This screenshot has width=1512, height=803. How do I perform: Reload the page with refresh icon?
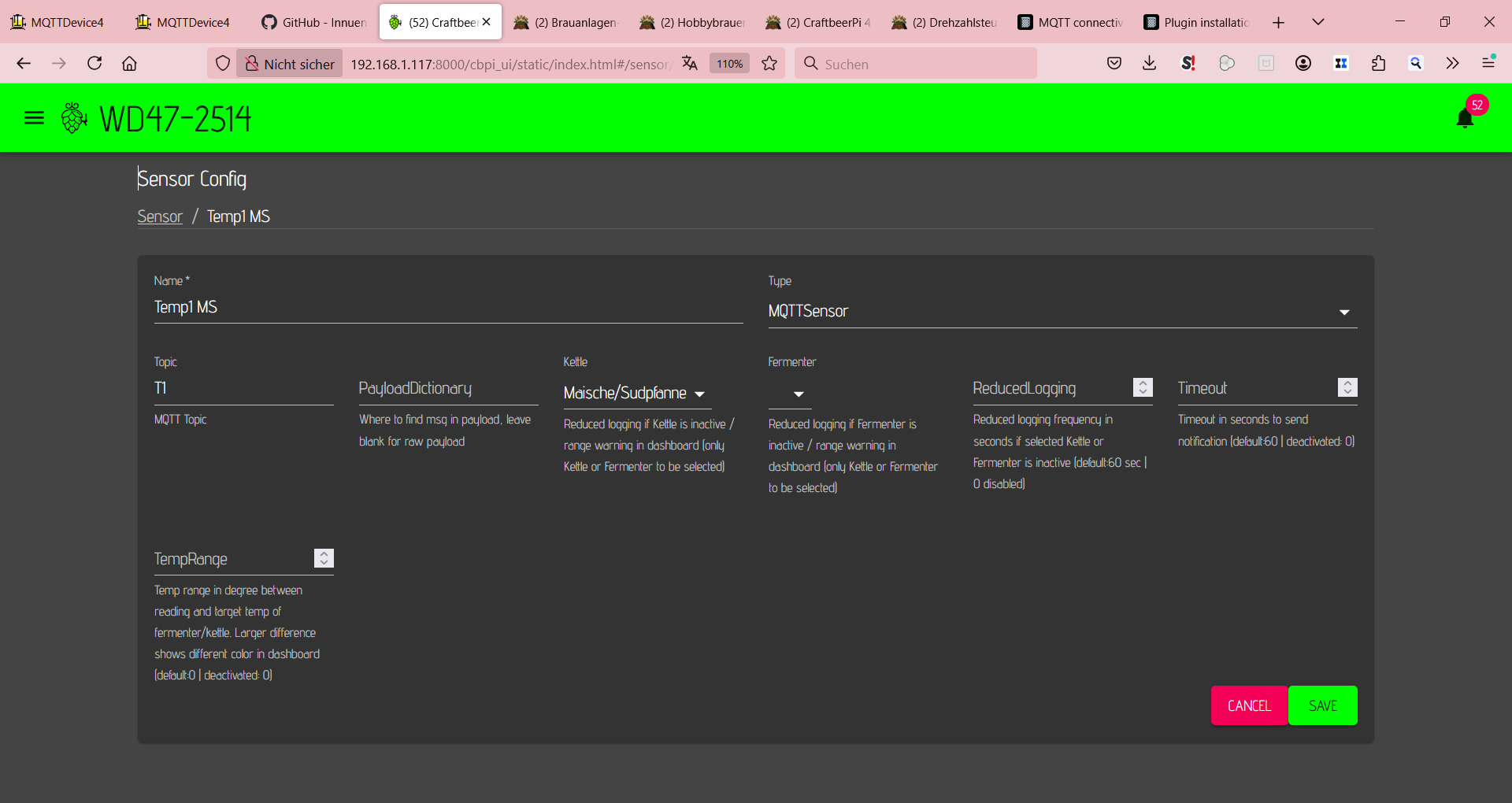click(94, 64)
